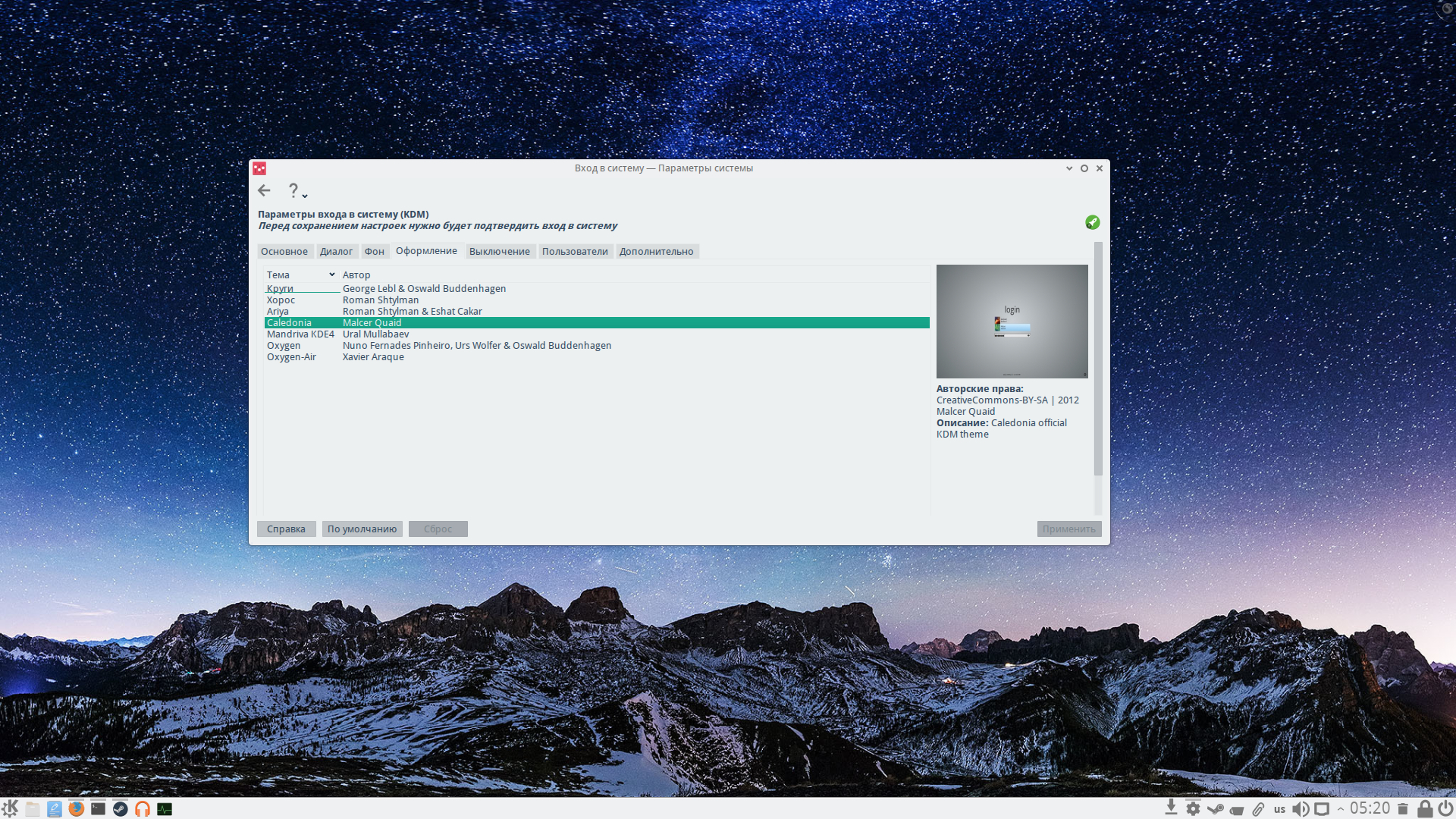The image size is (1456, 819).
Task: Expand the hidden system tray icons arrow
Action: 1340,809
